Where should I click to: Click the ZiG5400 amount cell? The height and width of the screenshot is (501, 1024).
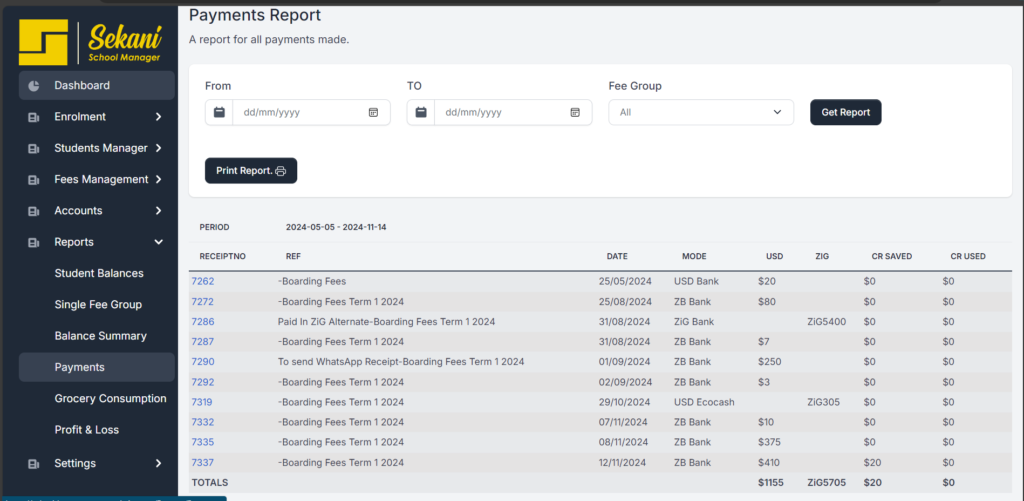pyautogui.click(x=827, y=322)
